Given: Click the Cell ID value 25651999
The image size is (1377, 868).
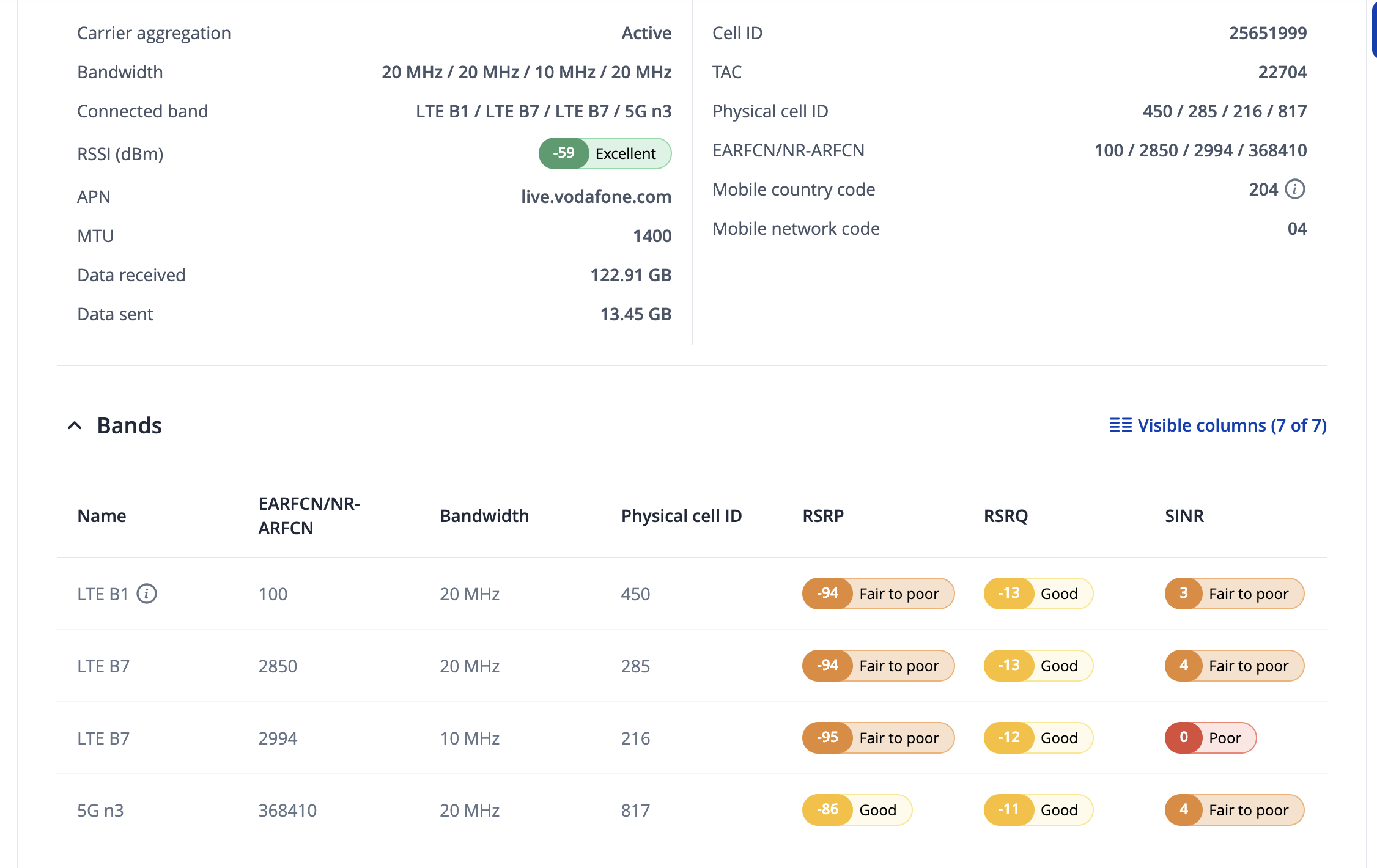Looking at the screenshot, I should pos(1267,33).
